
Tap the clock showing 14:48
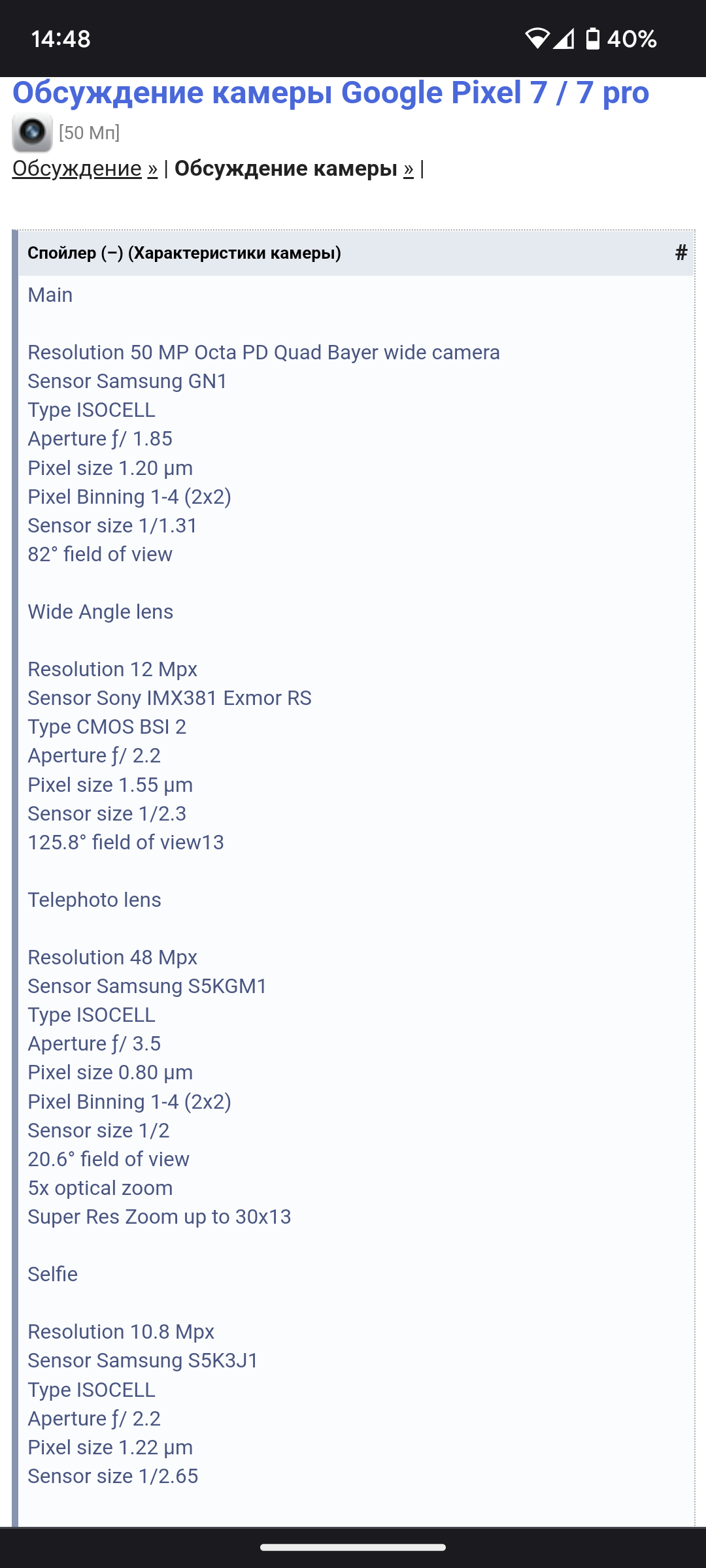pyautogui.click(x=61, y=39)
